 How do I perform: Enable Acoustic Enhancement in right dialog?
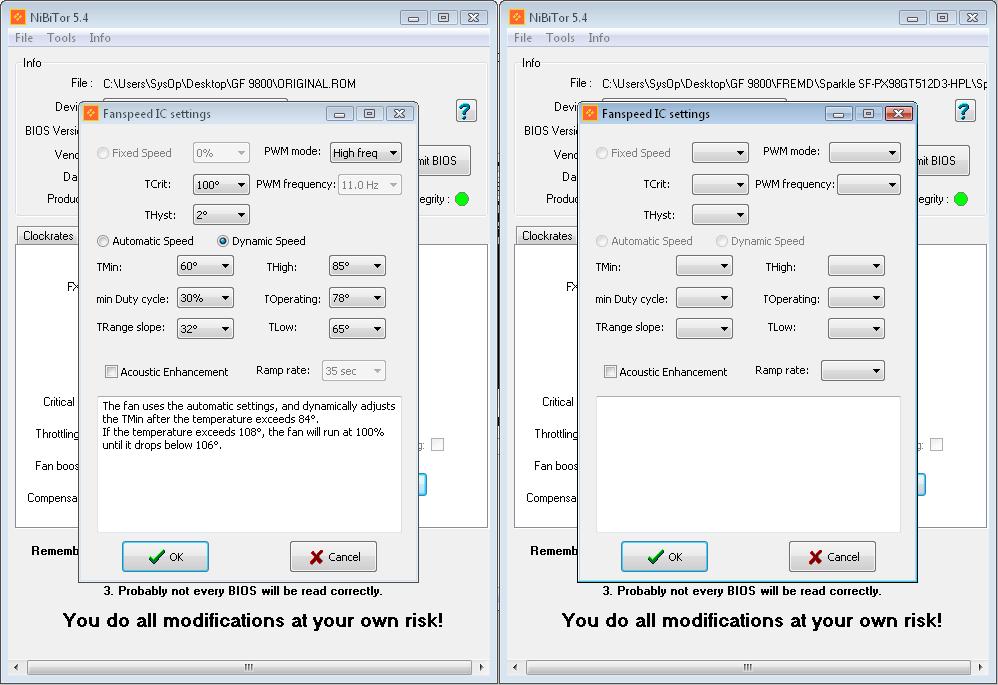click(666, 372)
